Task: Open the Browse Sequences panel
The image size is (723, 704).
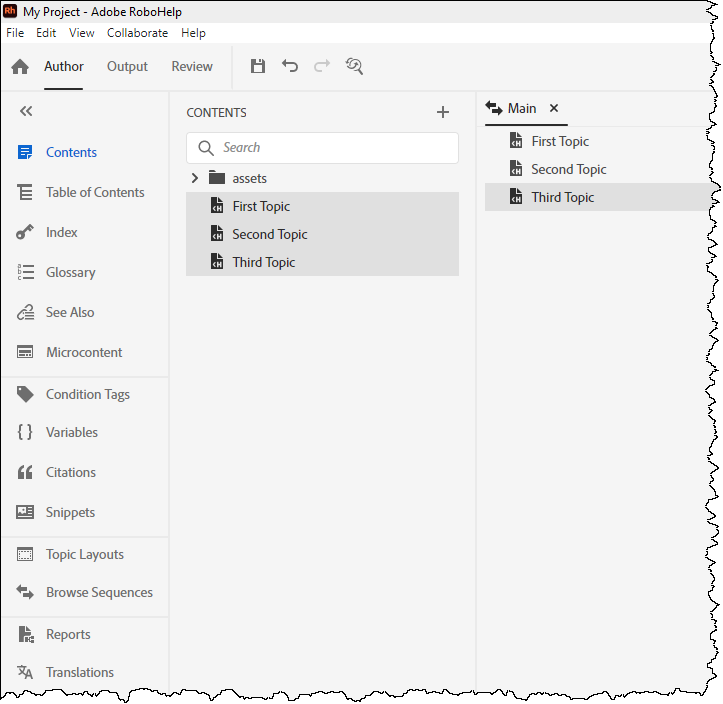Action: [x=98, y=592]
